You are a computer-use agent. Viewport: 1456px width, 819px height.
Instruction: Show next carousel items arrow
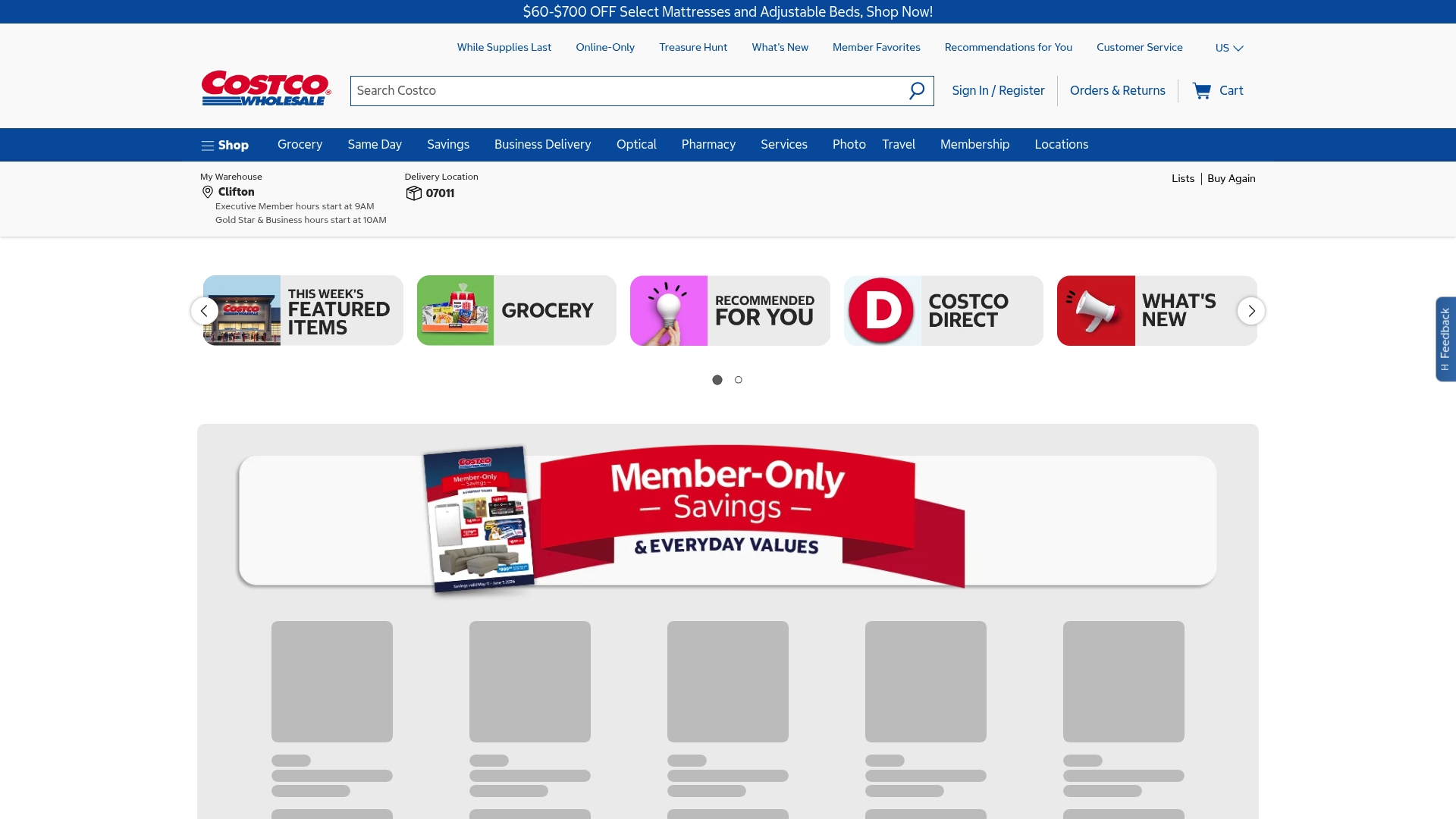[x=1251, y=311]
